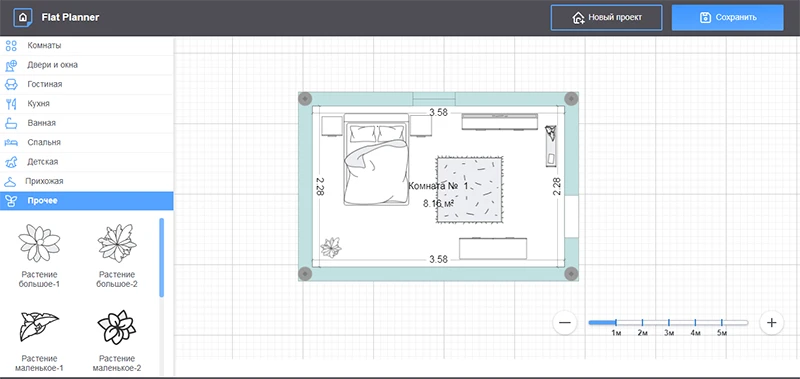Select the top-right room corner handle

pyautogui.click(x=571, y=98)
